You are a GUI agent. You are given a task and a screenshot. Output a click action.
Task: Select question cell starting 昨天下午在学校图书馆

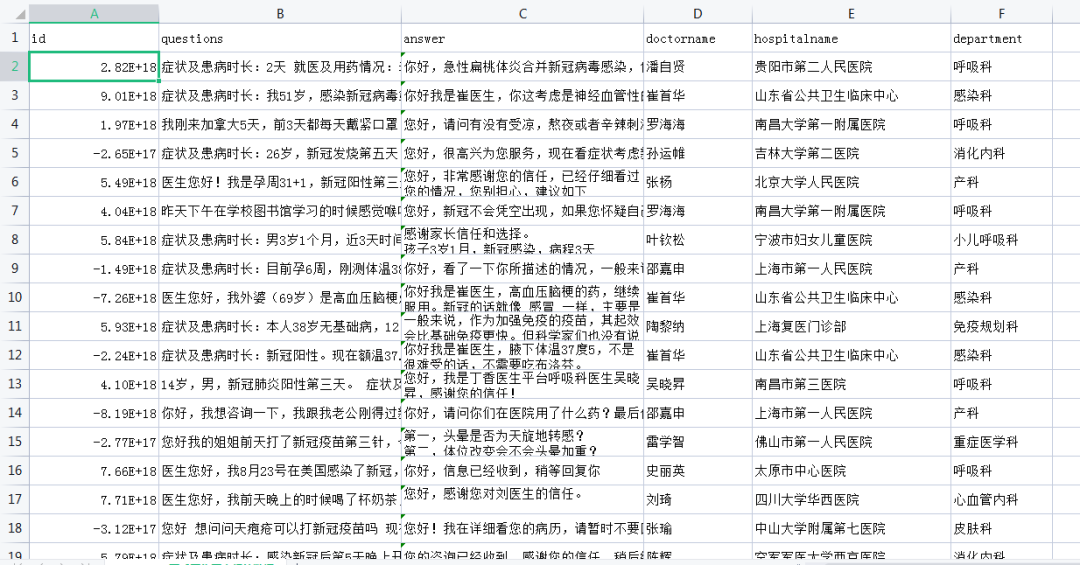tap(280, 211)
